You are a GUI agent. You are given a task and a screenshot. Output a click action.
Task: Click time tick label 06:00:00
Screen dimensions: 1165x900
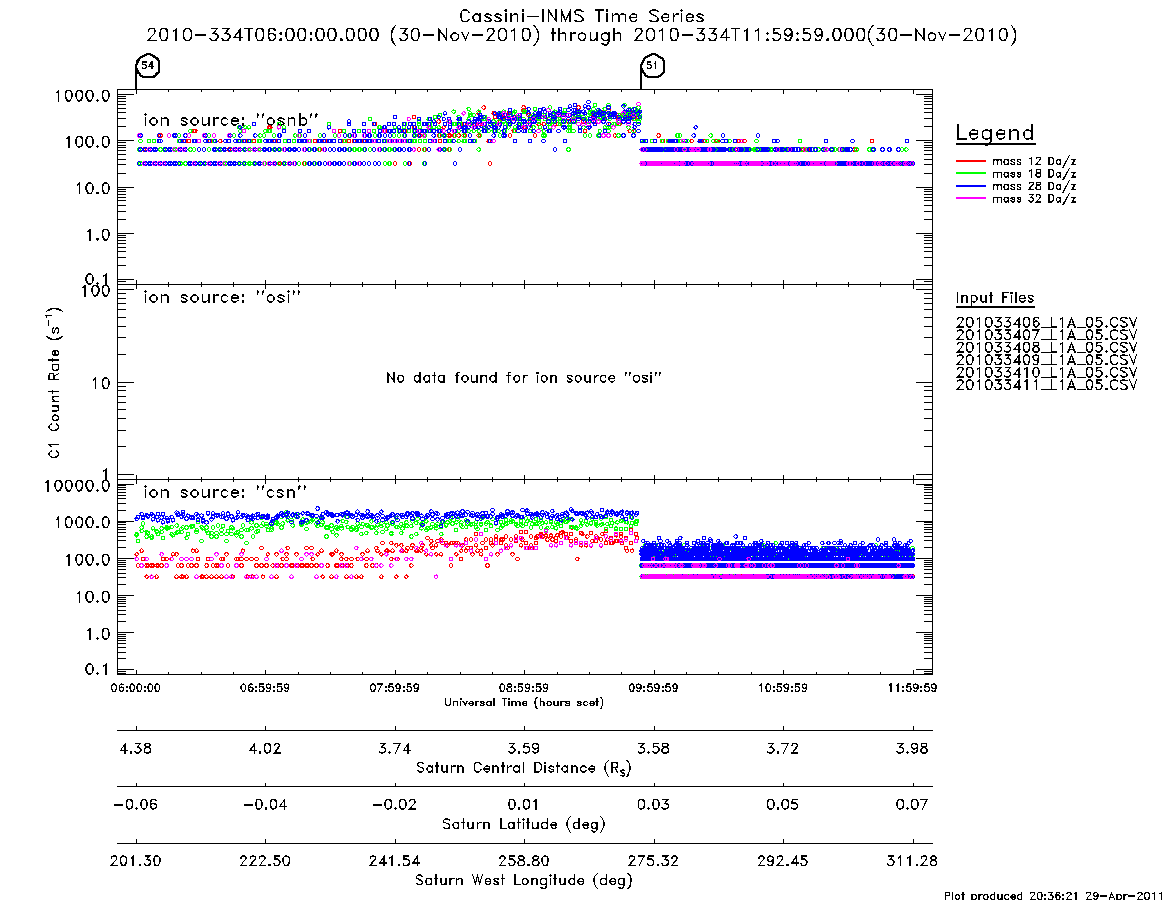[135, 688]
